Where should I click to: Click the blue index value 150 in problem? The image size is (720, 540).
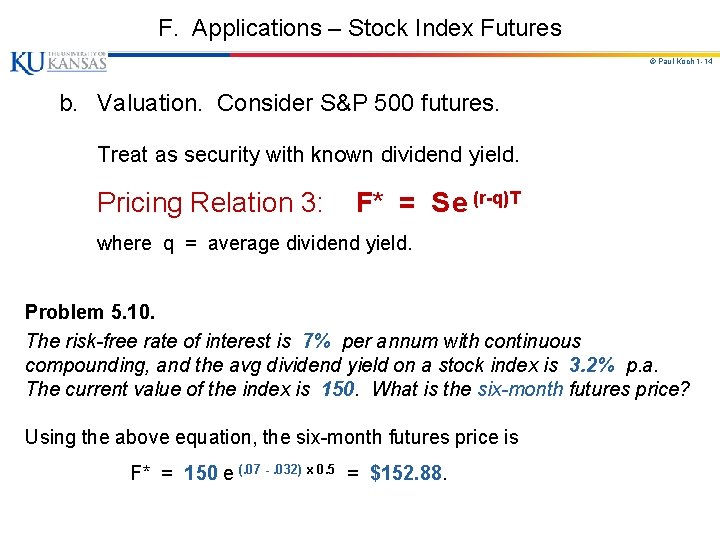coord(338,389)
